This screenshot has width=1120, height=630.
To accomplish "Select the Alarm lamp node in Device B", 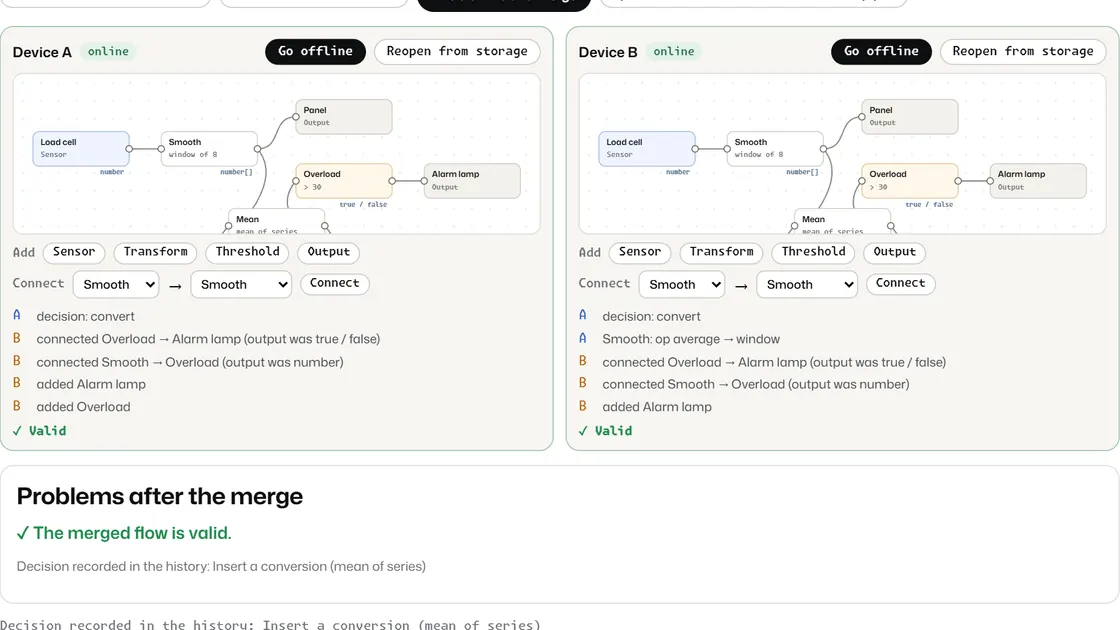I will 1038,181.
